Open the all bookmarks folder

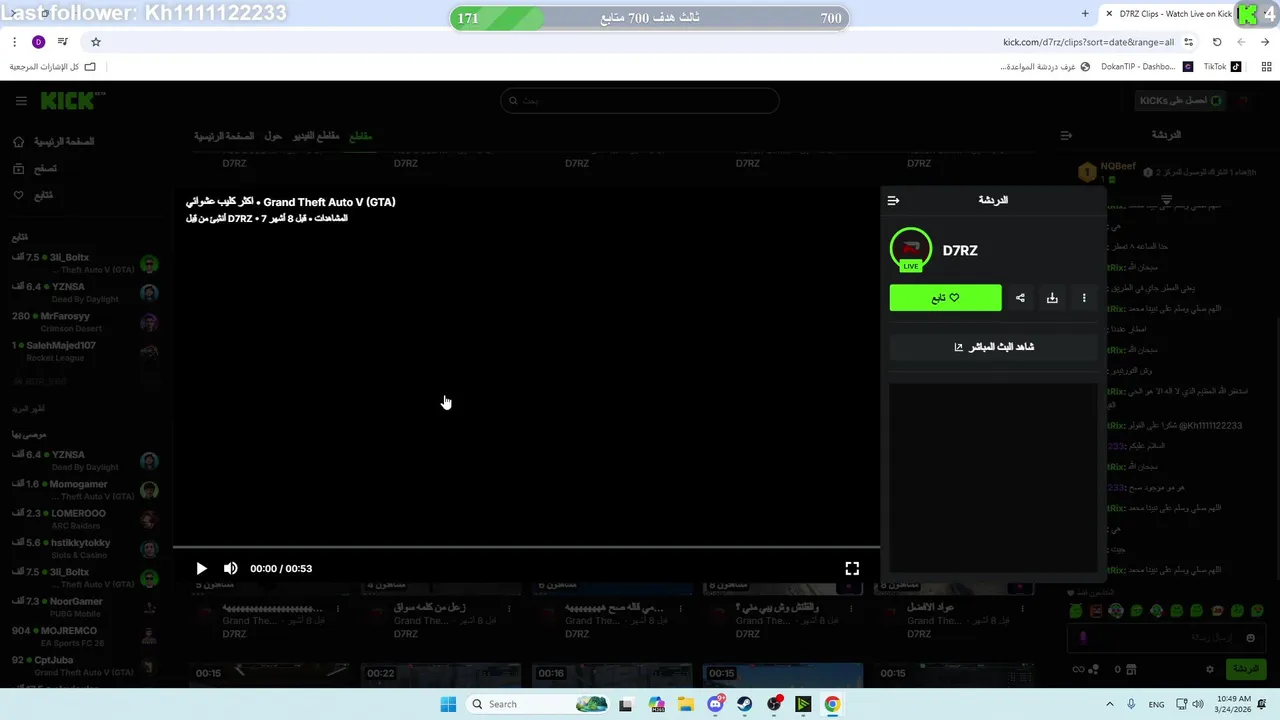click(x=53, y=67)
